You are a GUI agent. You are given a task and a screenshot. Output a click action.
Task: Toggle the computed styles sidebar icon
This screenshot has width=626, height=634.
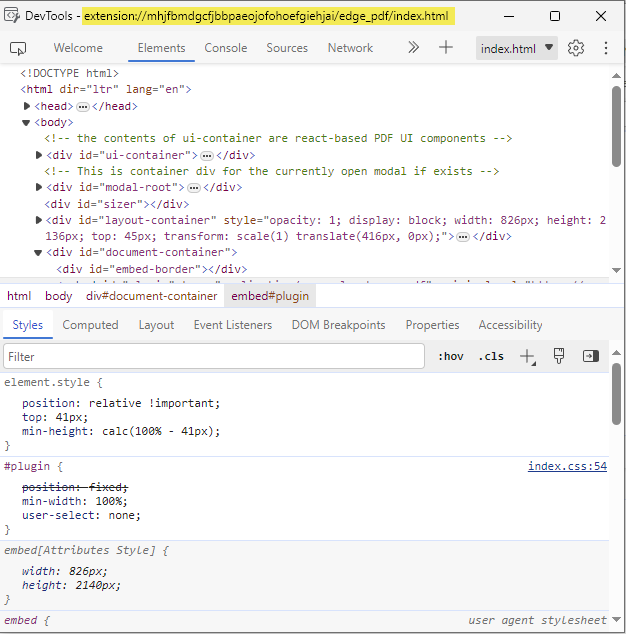click(x=590, y=356)
